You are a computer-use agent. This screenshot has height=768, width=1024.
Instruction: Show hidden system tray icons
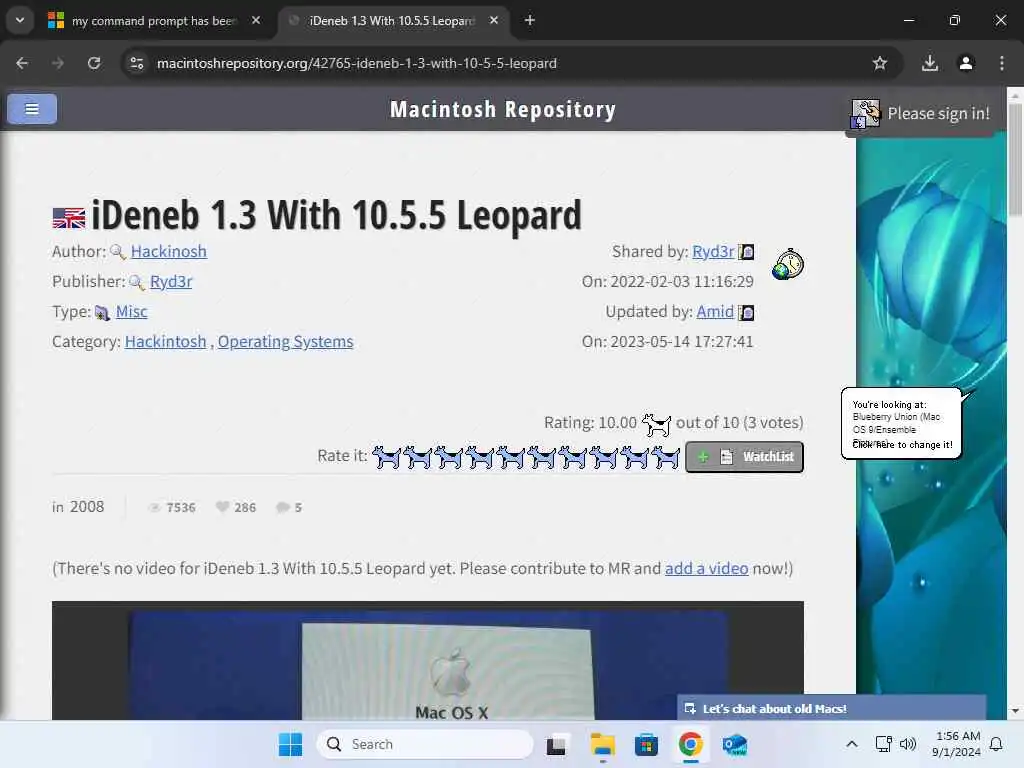(852, 744)
